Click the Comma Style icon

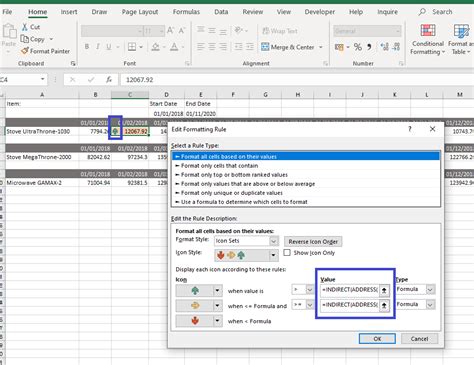click(x=369, y=47)
